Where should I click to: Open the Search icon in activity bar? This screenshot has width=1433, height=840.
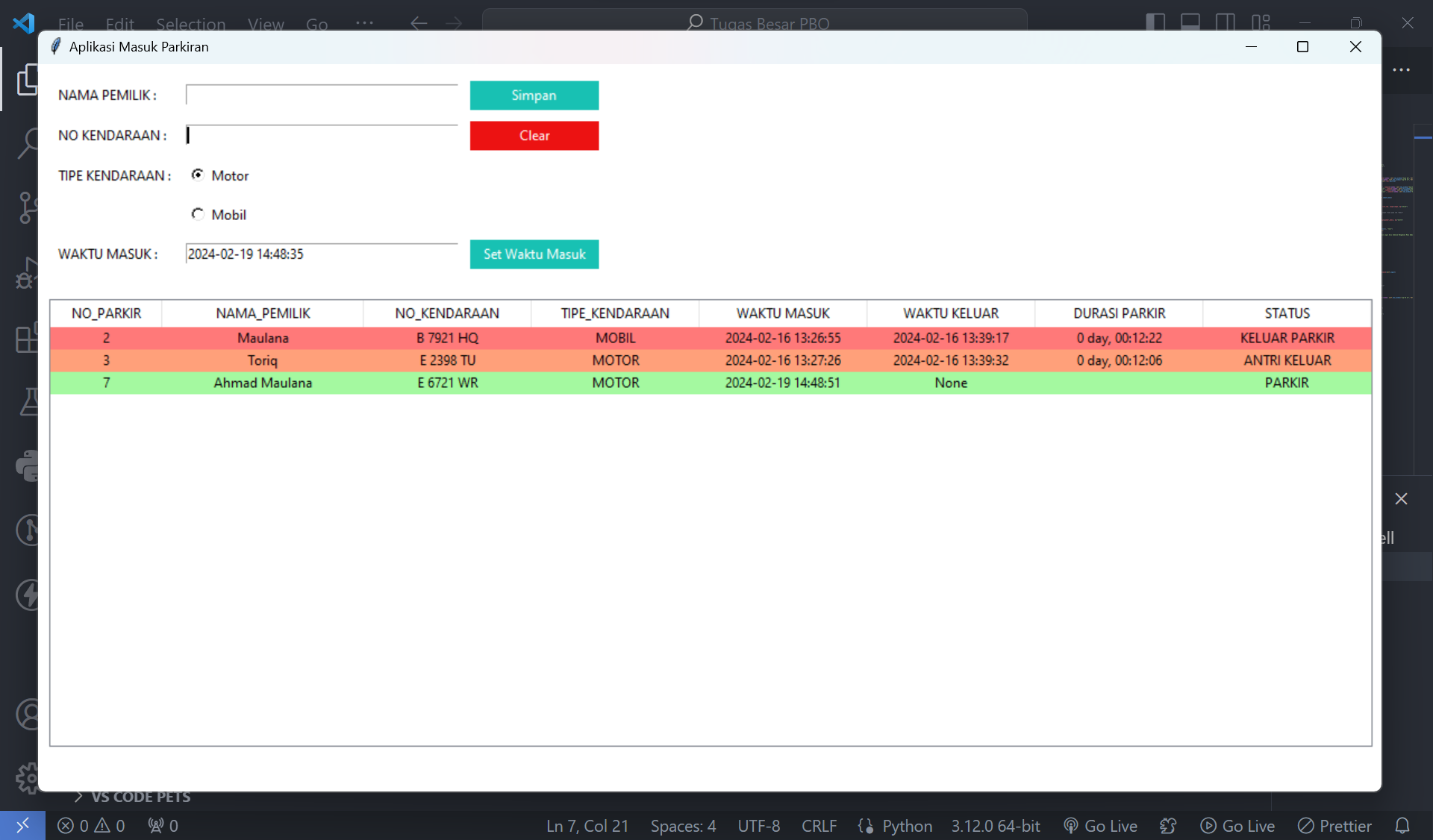pyautogui.click(x=27, y=142)
